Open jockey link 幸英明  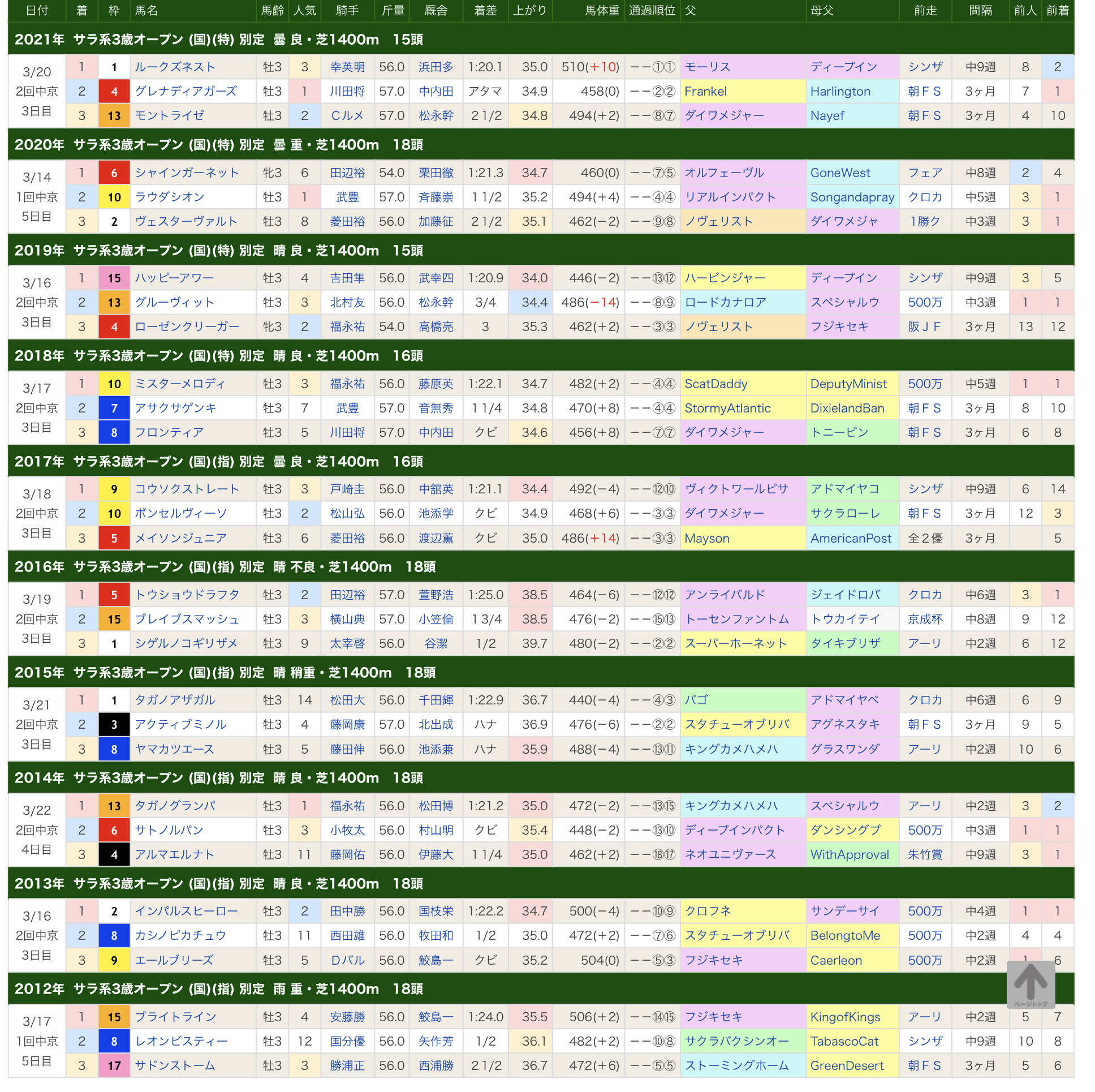(347, 67)
